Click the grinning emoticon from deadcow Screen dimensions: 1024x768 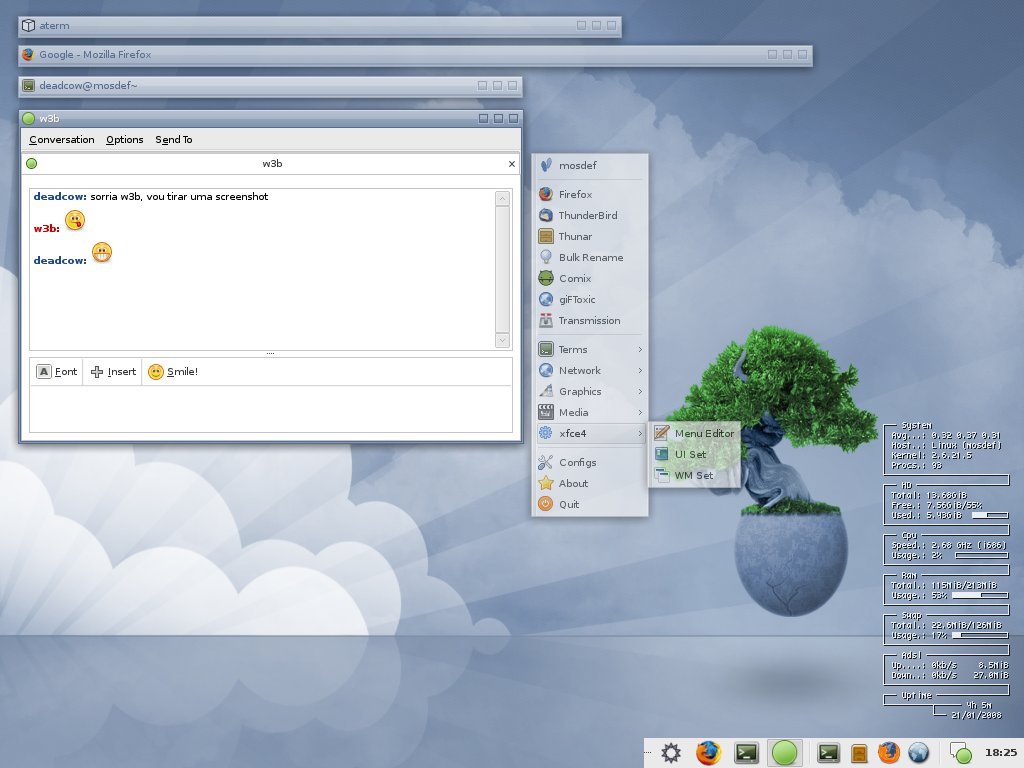tap(102, 252)
